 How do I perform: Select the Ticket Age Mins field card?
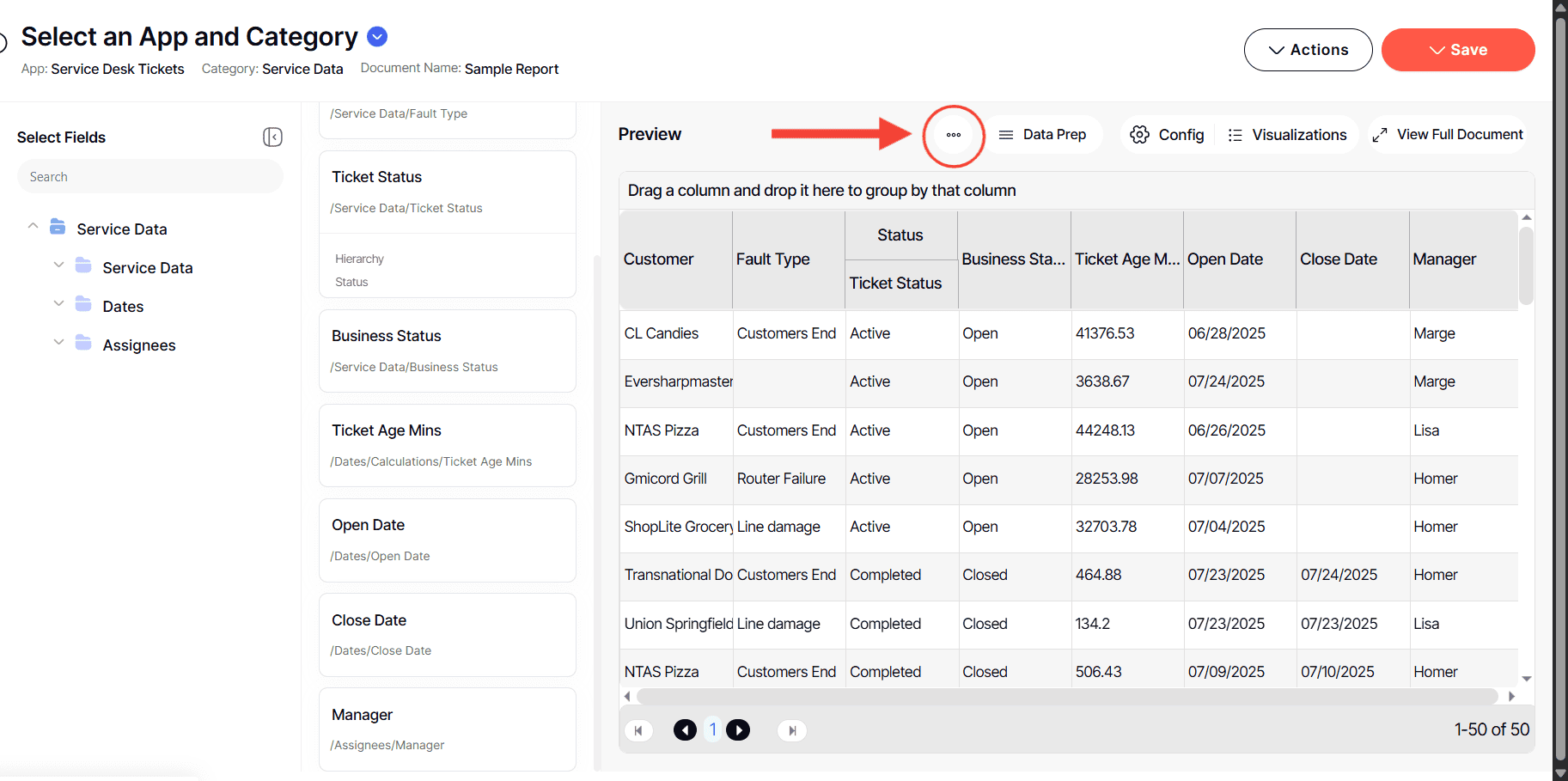(x=448, y=445)
